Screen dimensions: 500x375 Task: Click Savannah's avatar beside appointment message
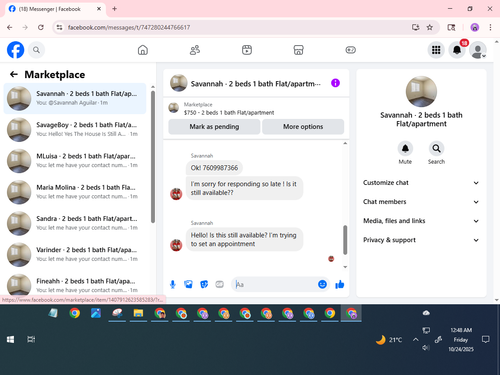(x=176, y=245)
